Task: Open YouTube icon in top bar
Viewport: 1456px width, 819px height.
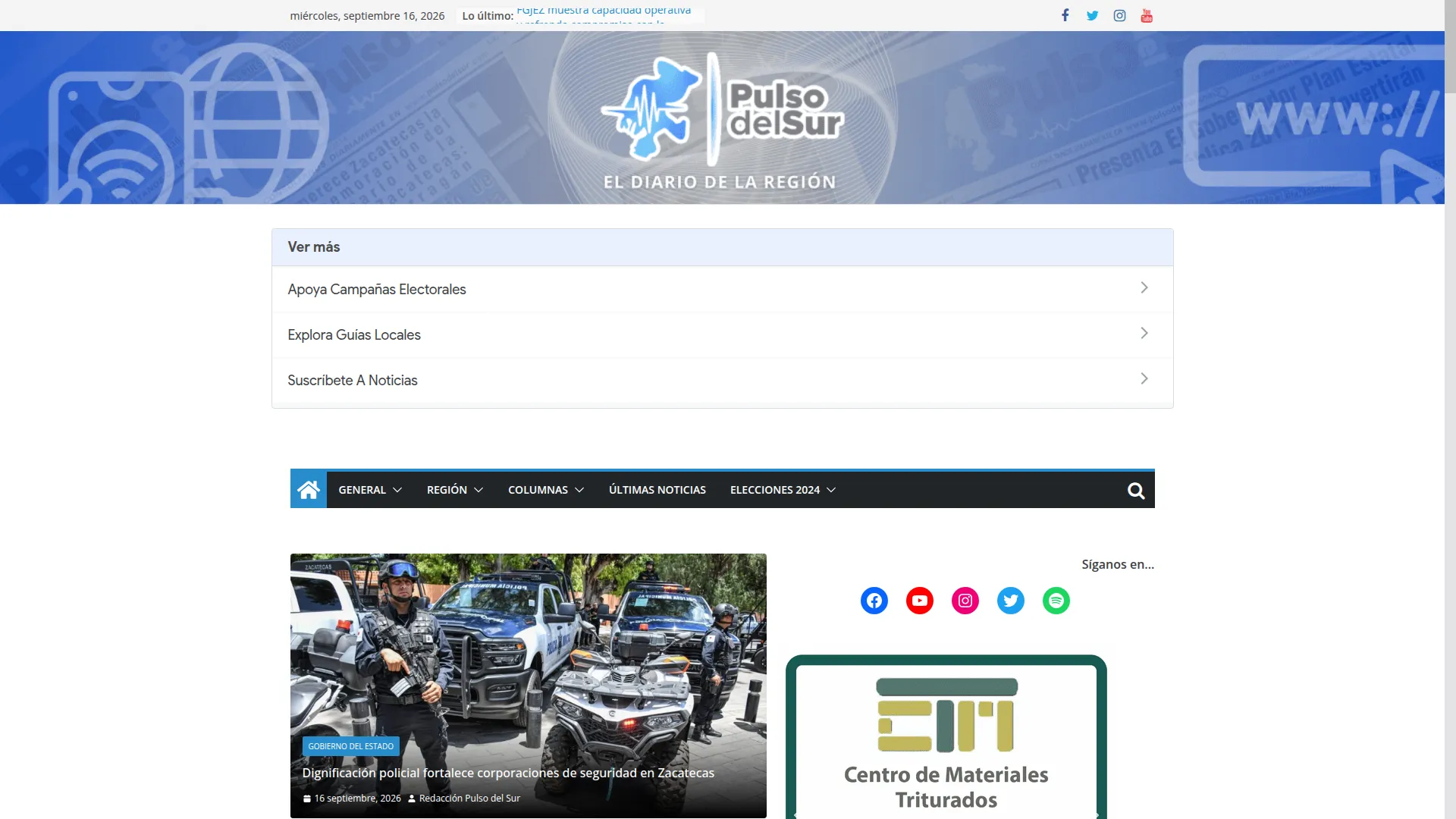Action: 1147,15
